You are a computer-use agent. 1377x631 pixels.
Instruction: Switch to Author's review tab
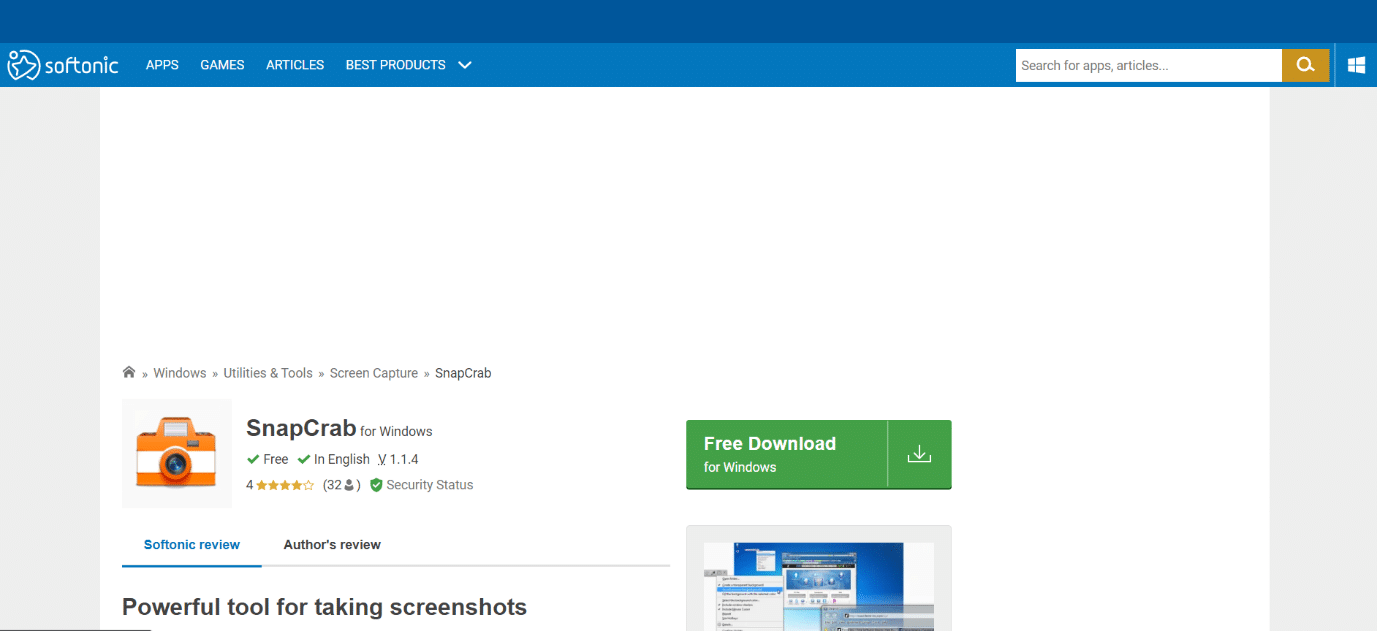coord(332,545)
